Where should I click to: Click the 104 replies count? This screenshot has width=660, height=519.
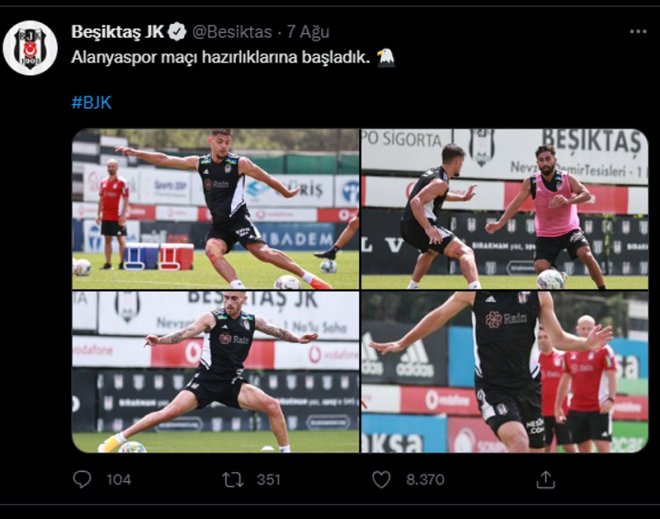119,480
